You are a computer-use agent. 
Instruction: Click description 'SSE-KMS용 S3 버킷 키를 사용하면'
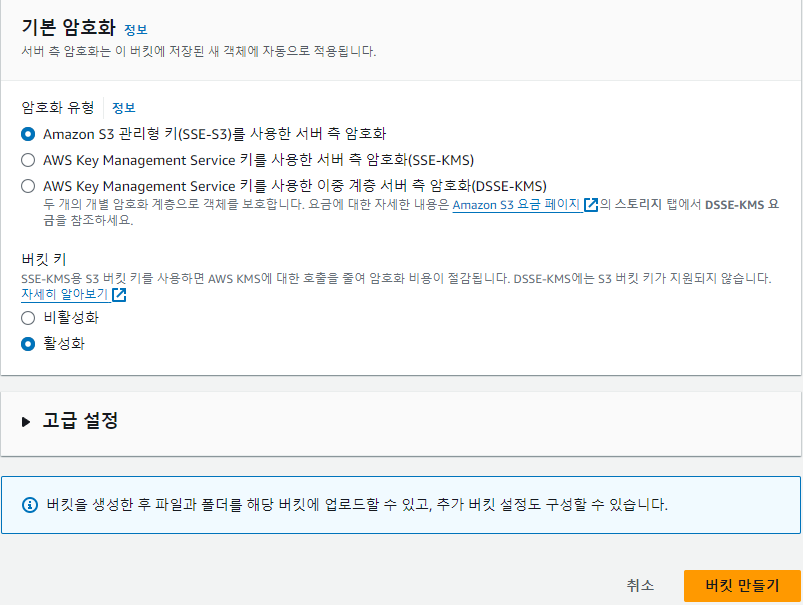[x=113, y=279]
